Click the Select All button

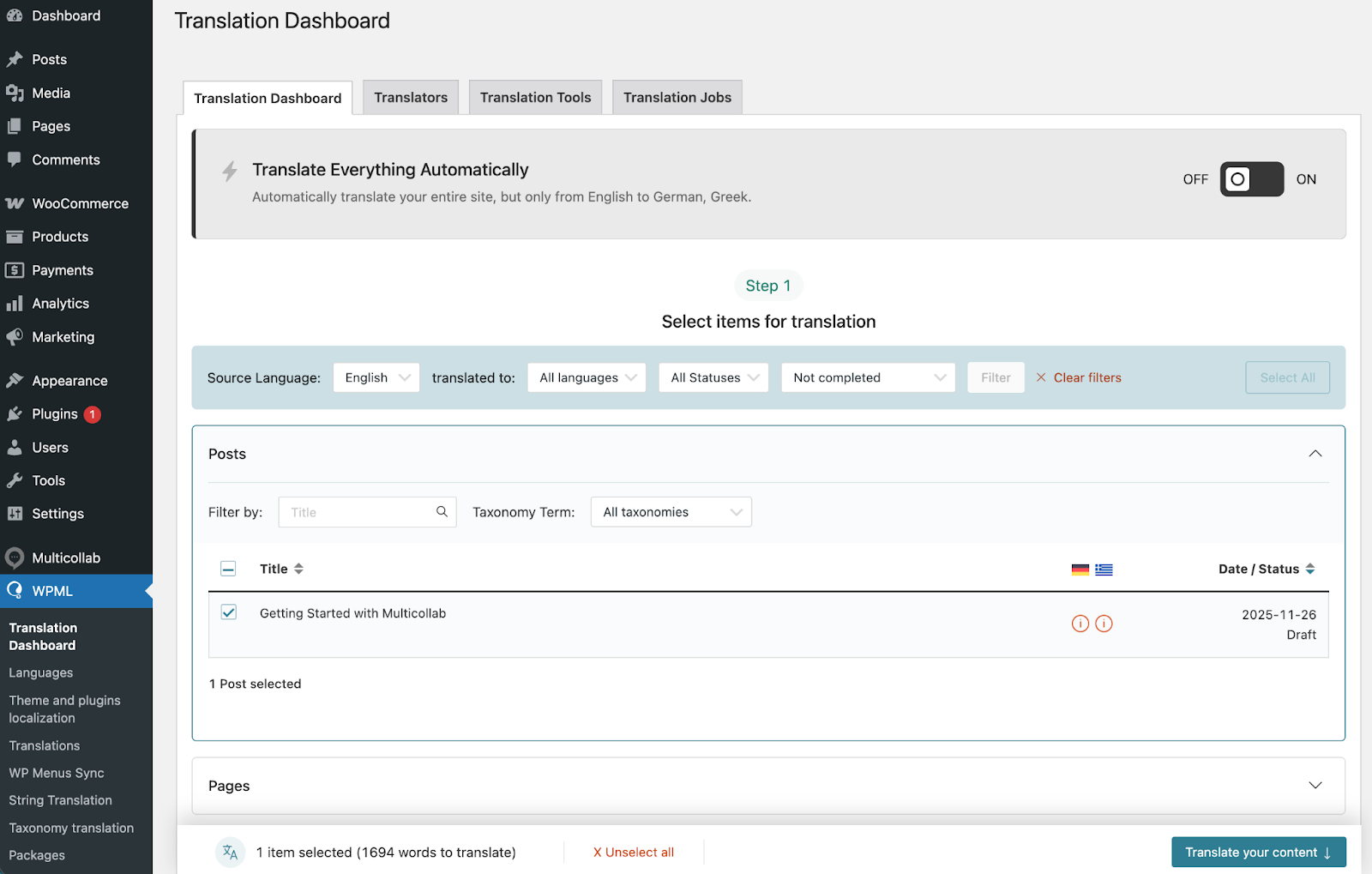click(1287, 377)
